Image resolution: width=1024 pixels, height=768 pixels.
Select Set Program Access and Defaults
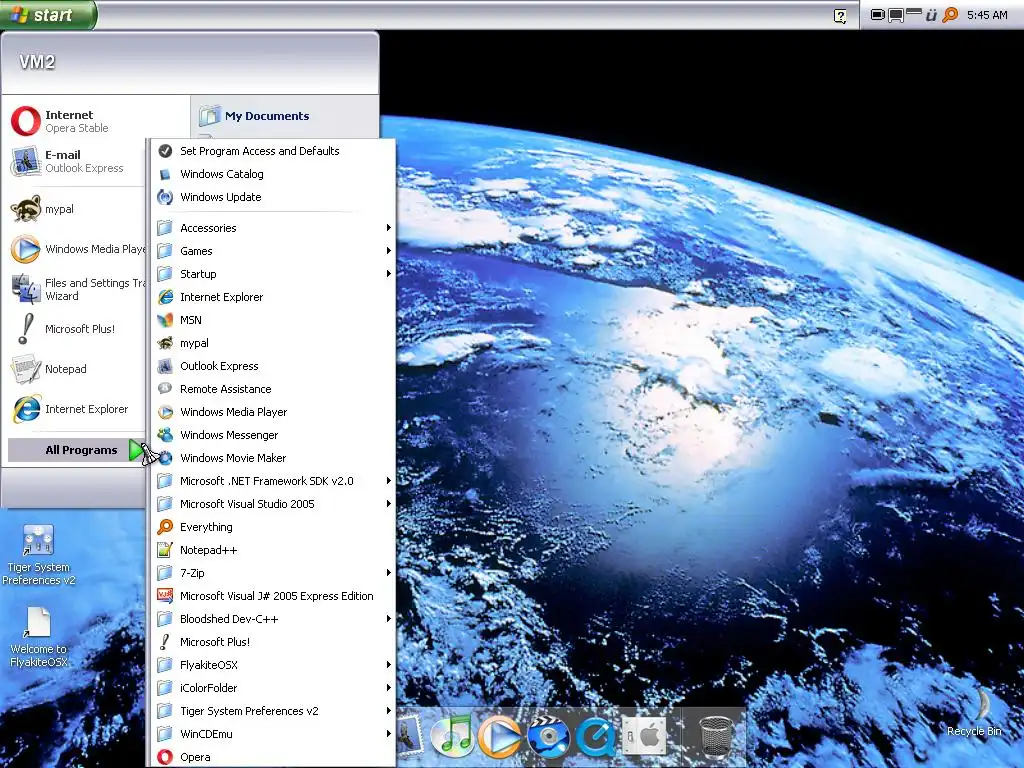tap(272, 151)
